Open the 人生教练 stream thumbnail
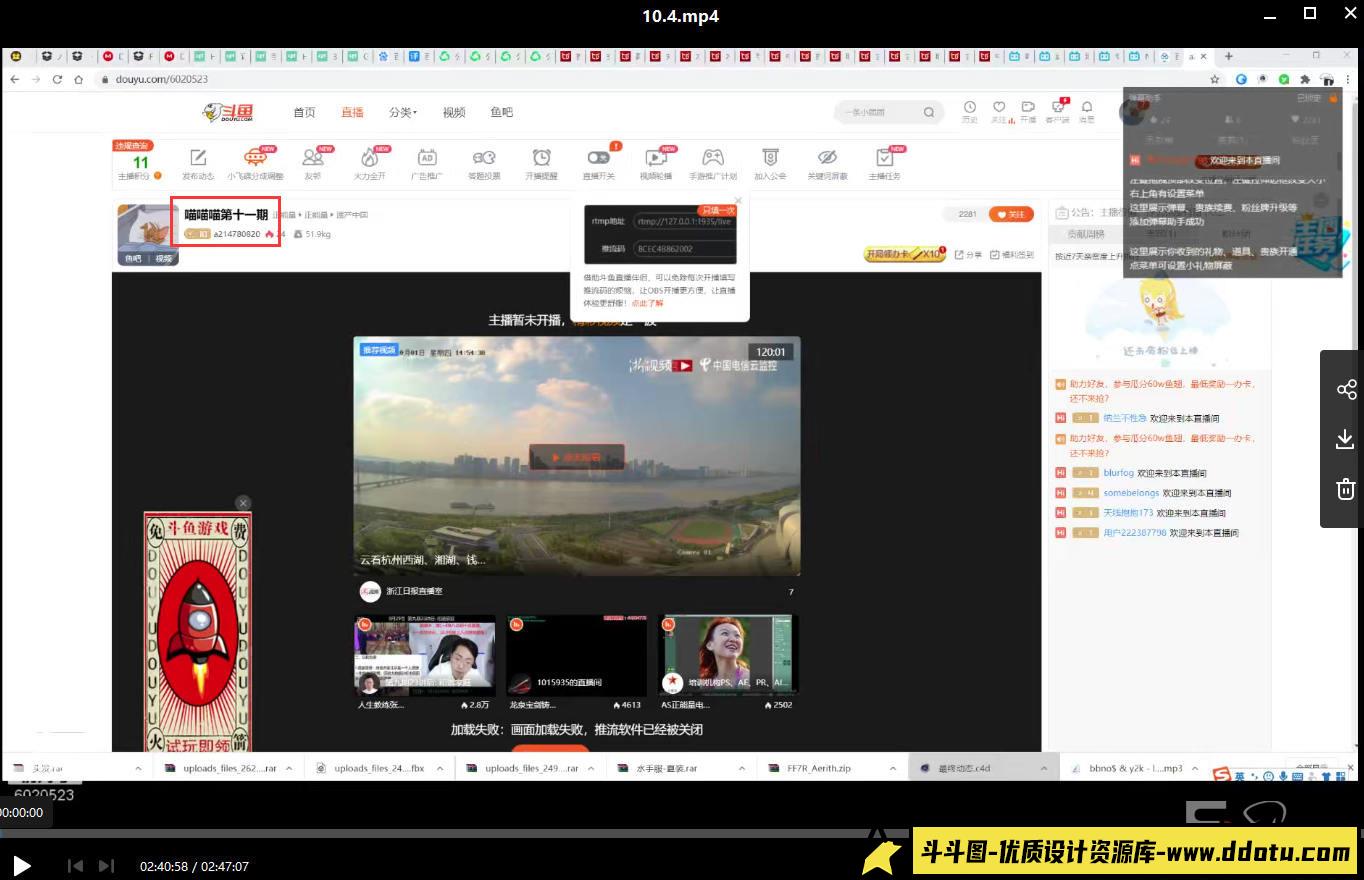The width and height of the screenshot is (1364, 880). click(x=425, y=655)
